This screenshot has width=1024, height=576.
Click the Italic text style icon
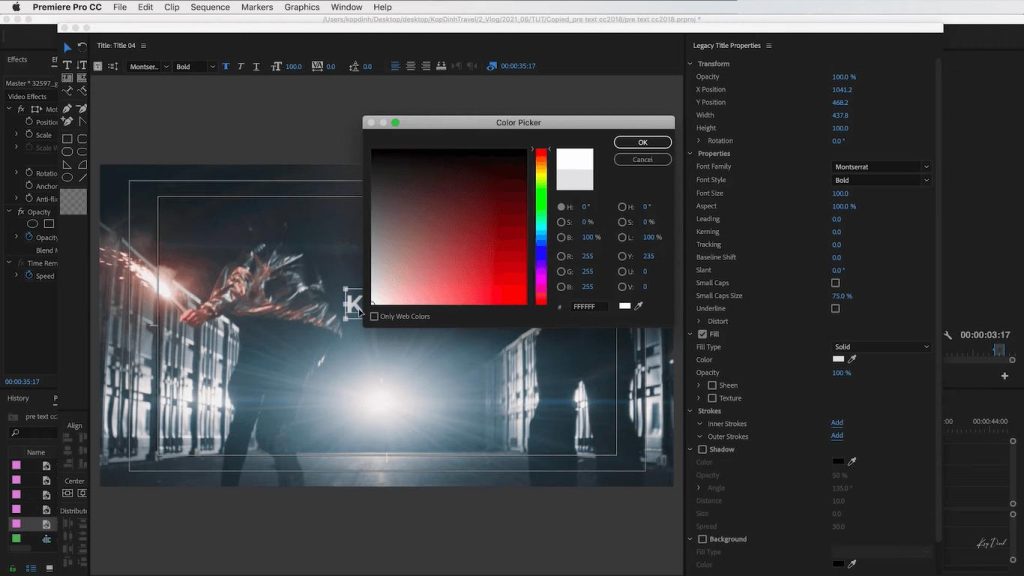(x=241, y=67)
